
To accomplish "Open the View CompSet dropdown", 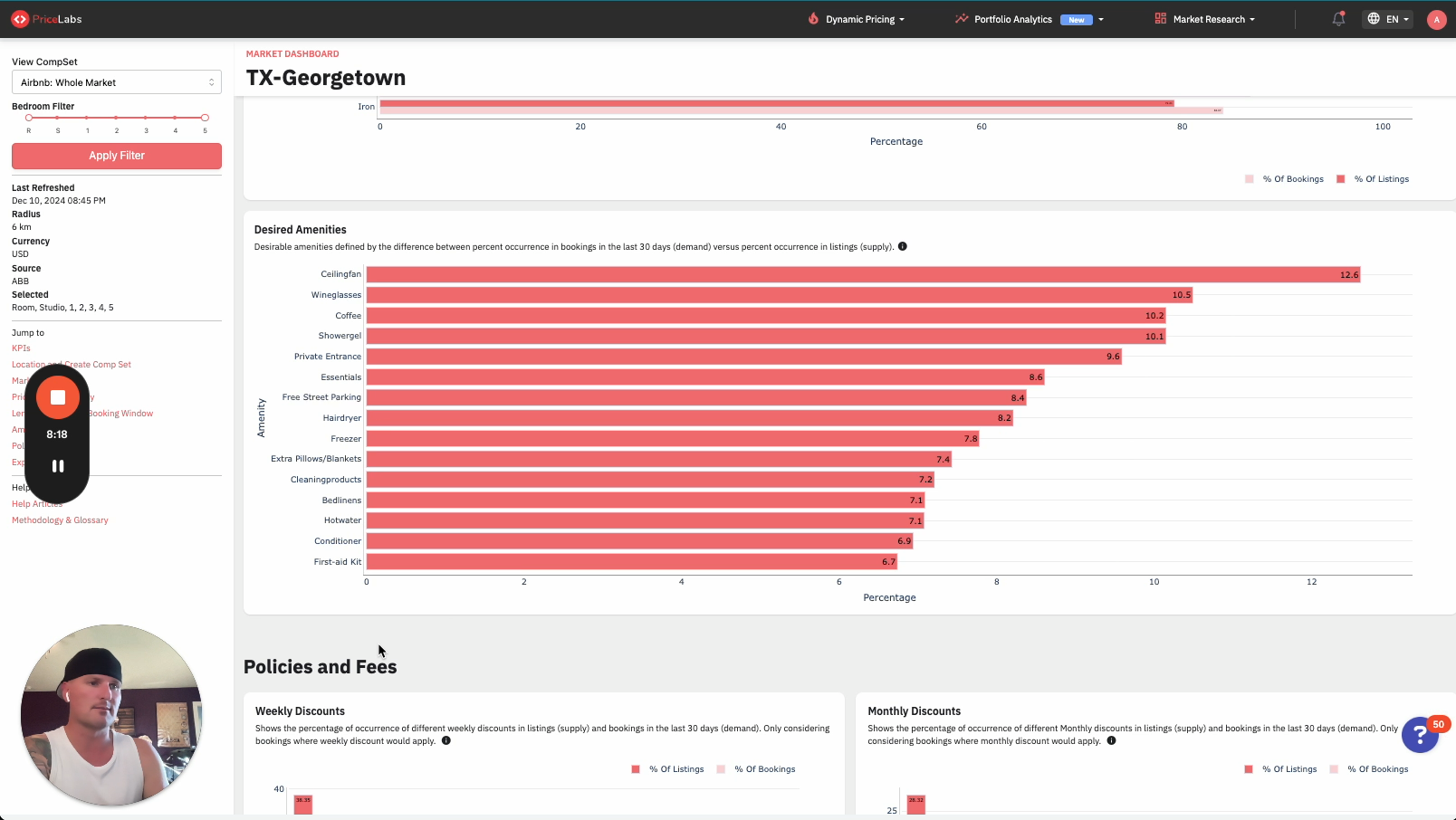I will point(117,82).
